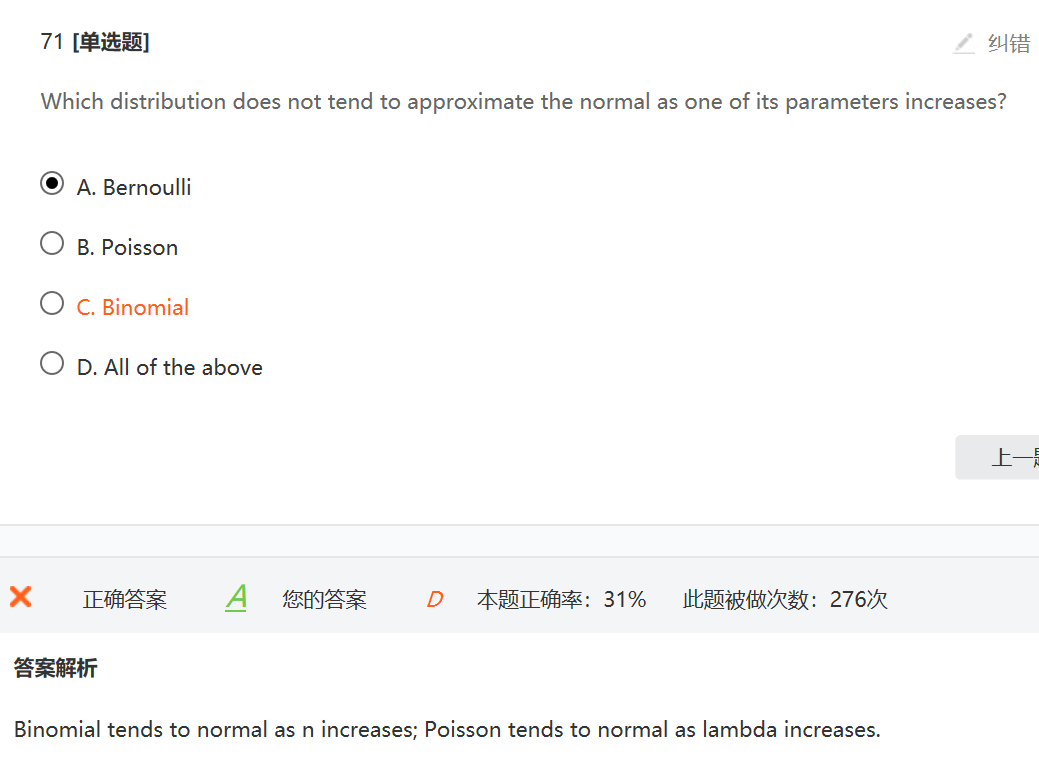The height and width of the screenshot is (766, 1039).
Task: Click the 正确答案 label
Action: coord(125,599)
